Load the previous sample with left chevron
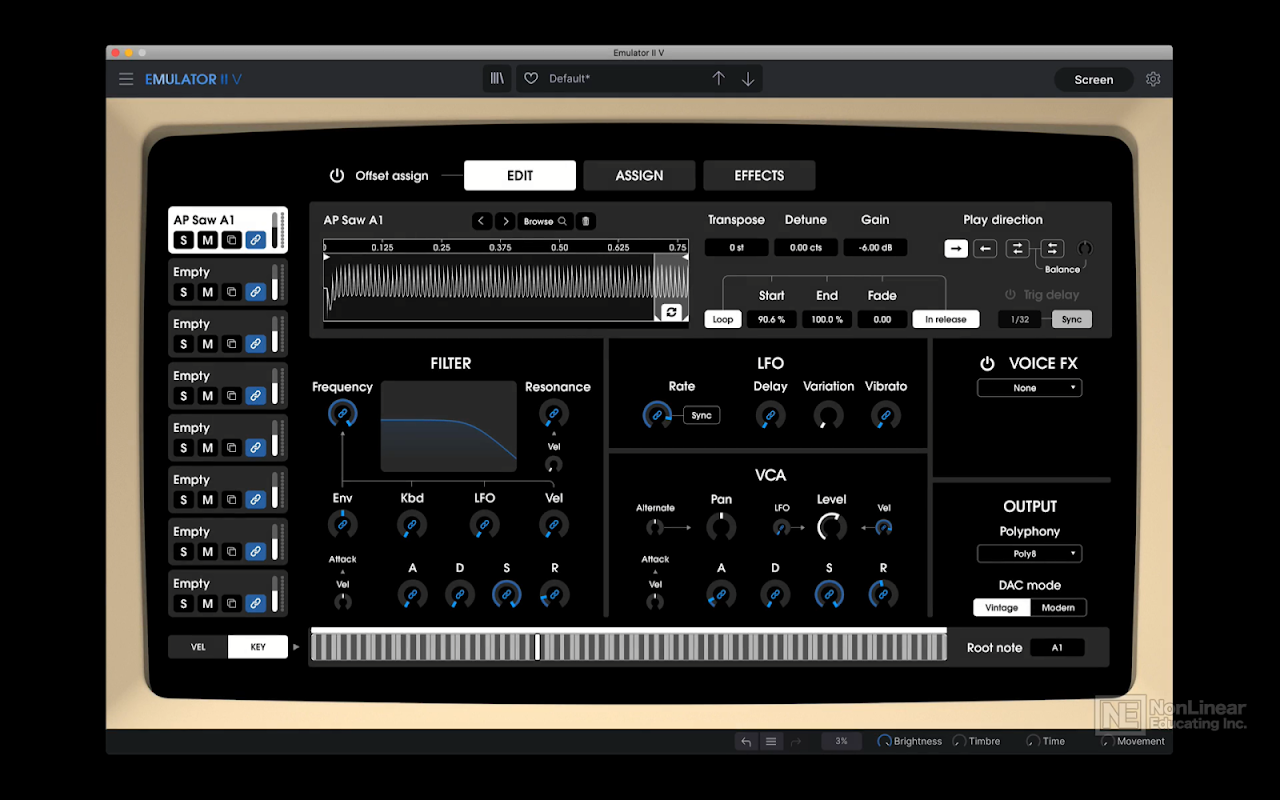Image resolution: width=1280 pixels, height=800 pixels. (481, 221)
